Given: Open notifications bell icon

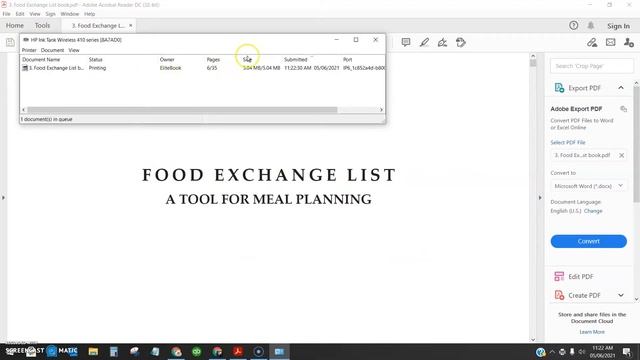Looking at the screenshot, I should 591,25.
